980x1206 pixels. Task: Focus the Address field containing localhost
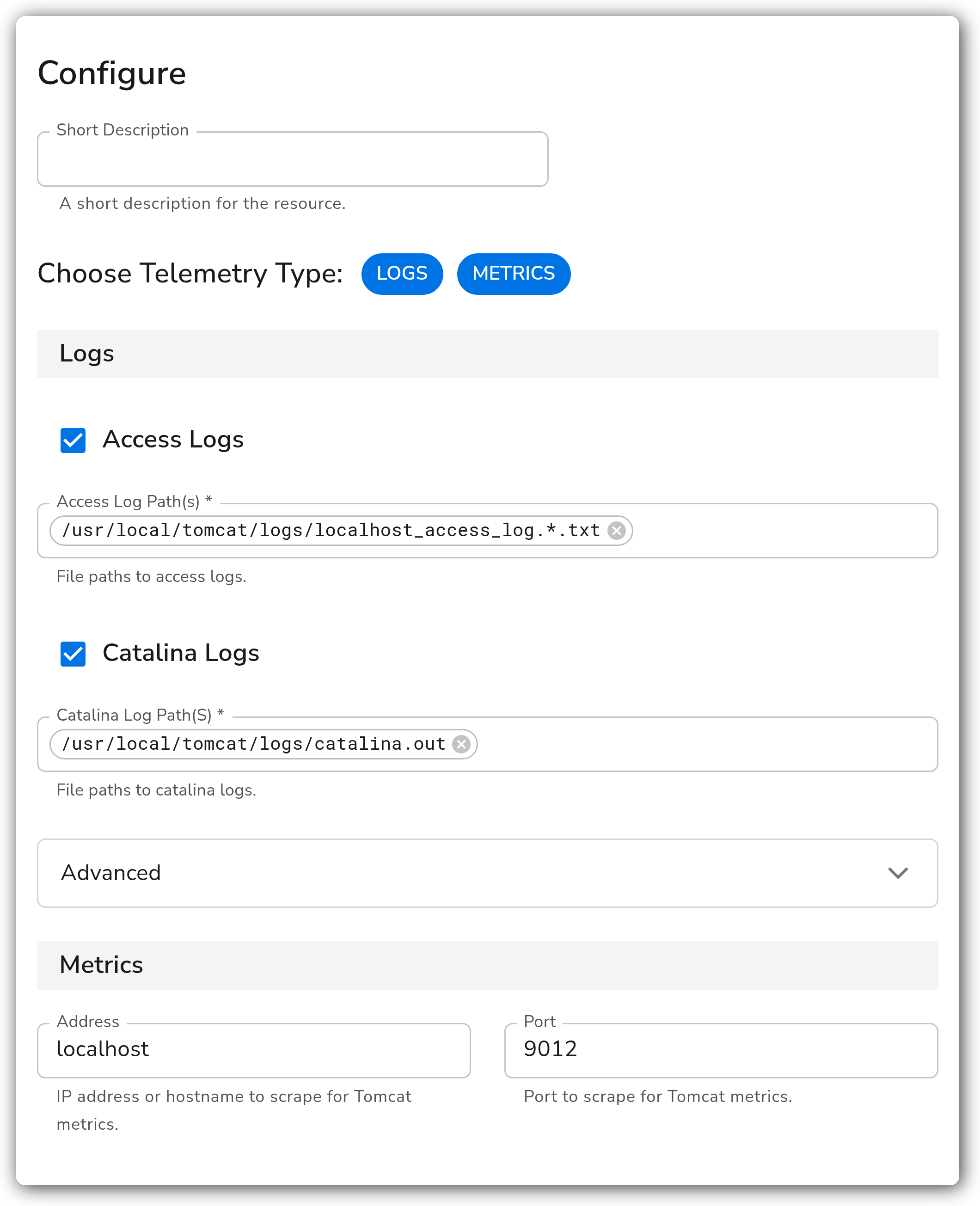coord(254,1050)
